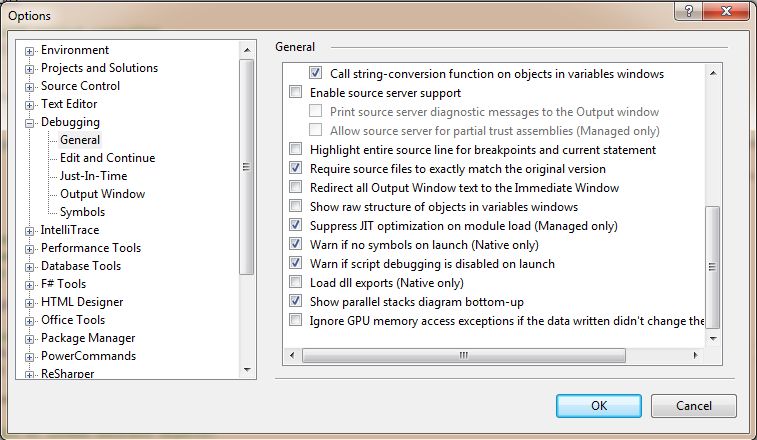Screen dimensions: 757x440
Task: Click the Help question mark button
Action: click(x=689, y=11)
